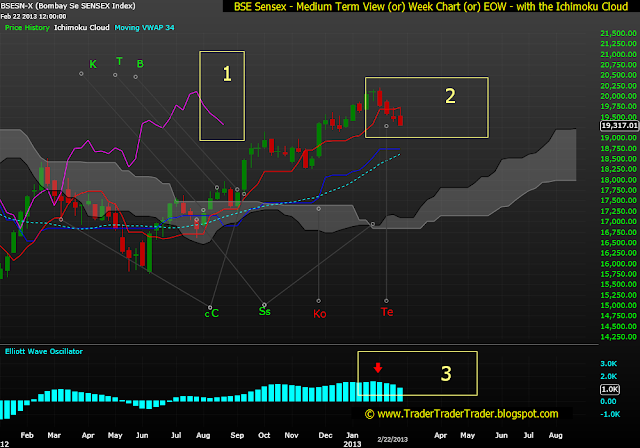
Task: Click the 18,000.00 price axis label
Action: pyautogui.click(x=618, y=180)
